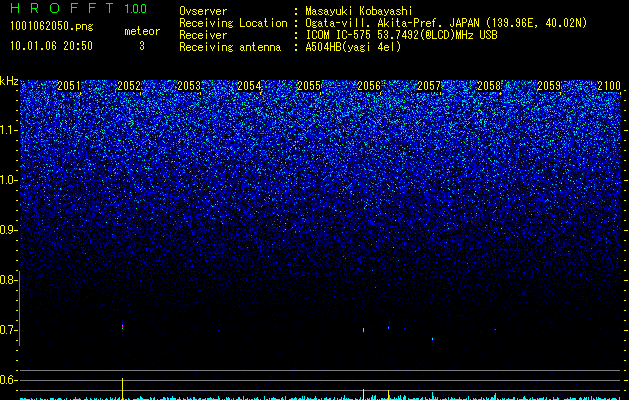Click the 2052 time marker
Viewport: 629px width, 400px height.
[129, 86]
